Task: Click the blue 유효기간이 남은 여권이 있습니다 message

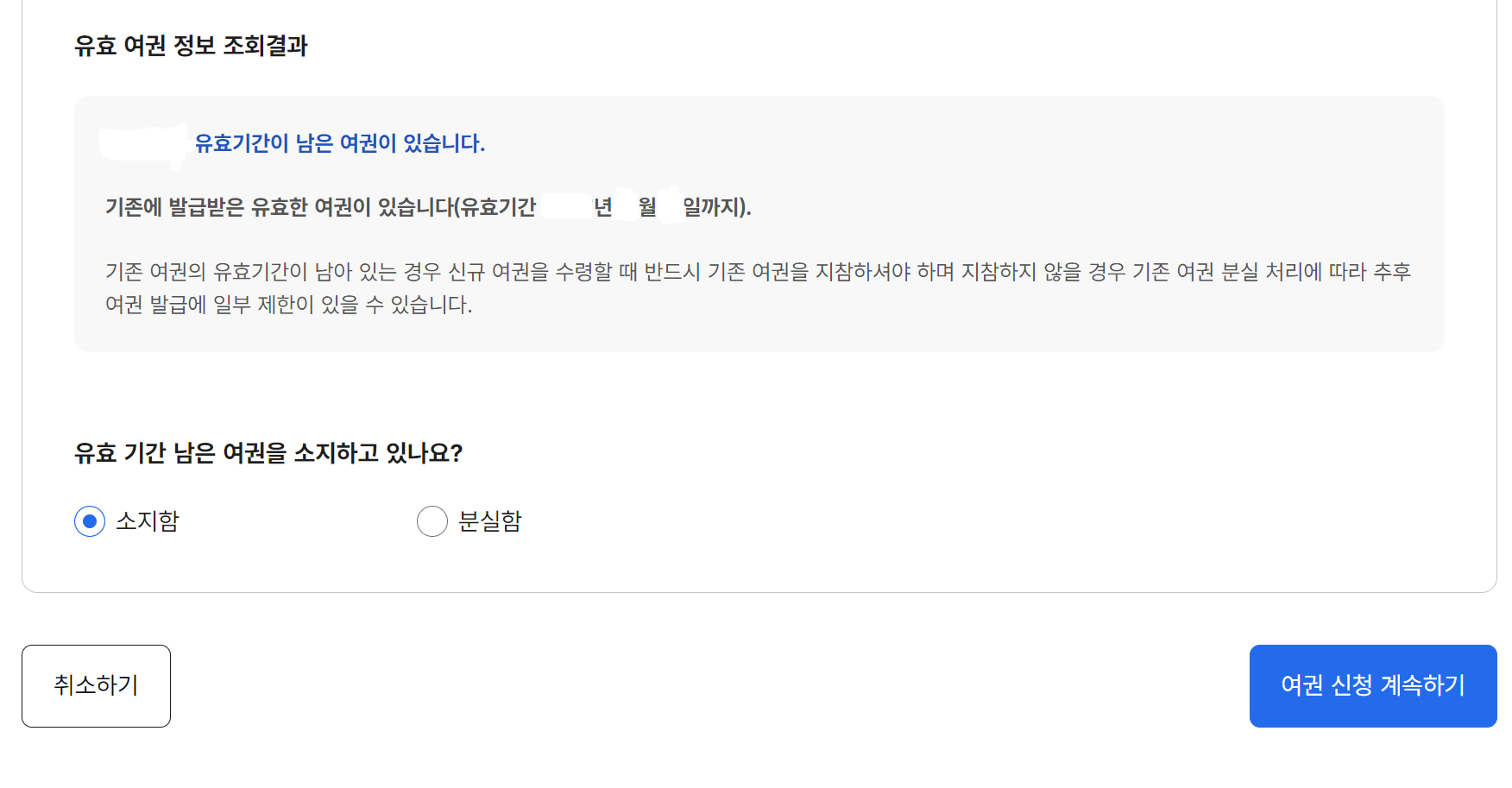Action: tap(341, 142)
